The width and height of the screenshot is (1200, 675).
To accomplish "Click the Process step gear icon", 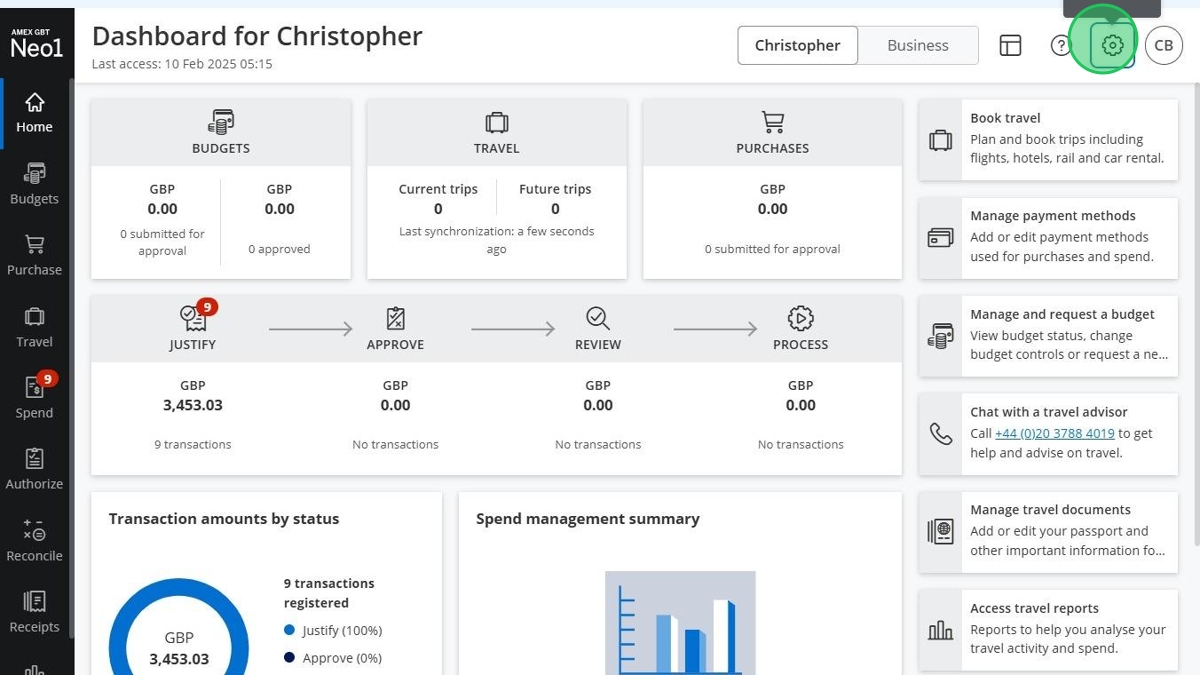I will [800, 318].
